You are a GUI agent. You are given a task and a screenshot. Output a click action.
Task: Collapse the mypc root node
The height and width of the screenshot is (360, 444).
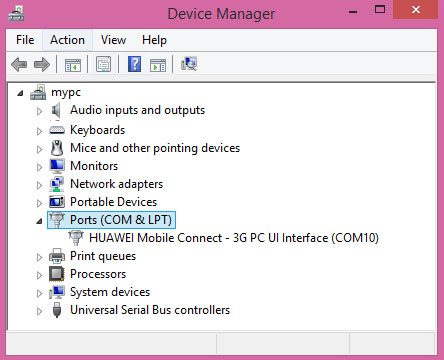pos(20,93)
